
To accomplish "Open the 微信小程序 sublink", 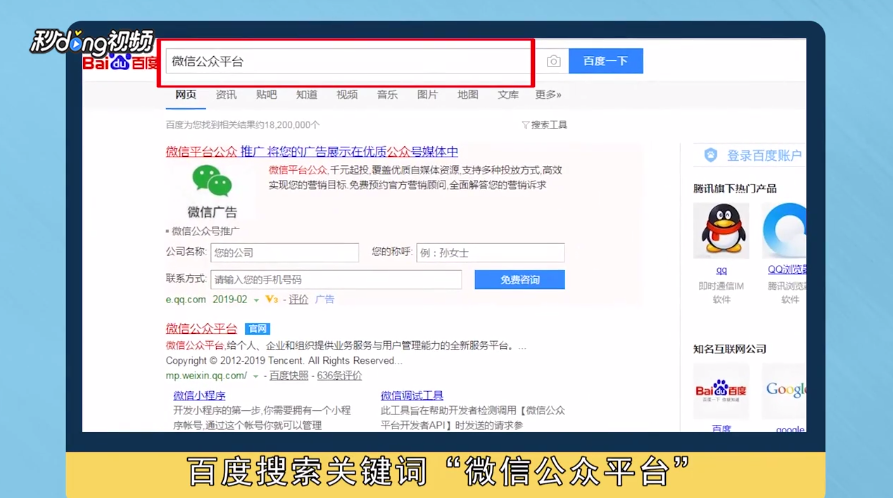I will click(x=199, y=395).
